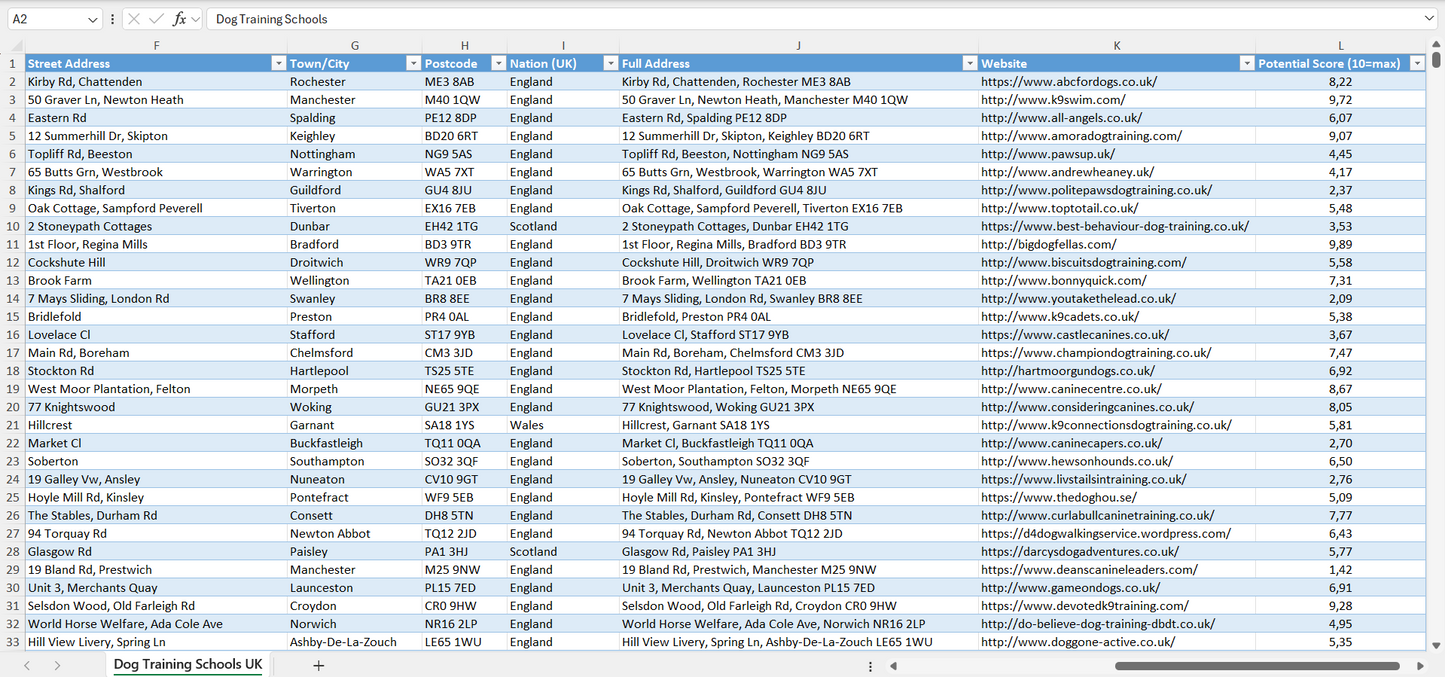Image resolution: width=1445 pixels, height=677 pixels.
Task: Click the Cancel X icon in formula bar
Action: coord(134,19)
